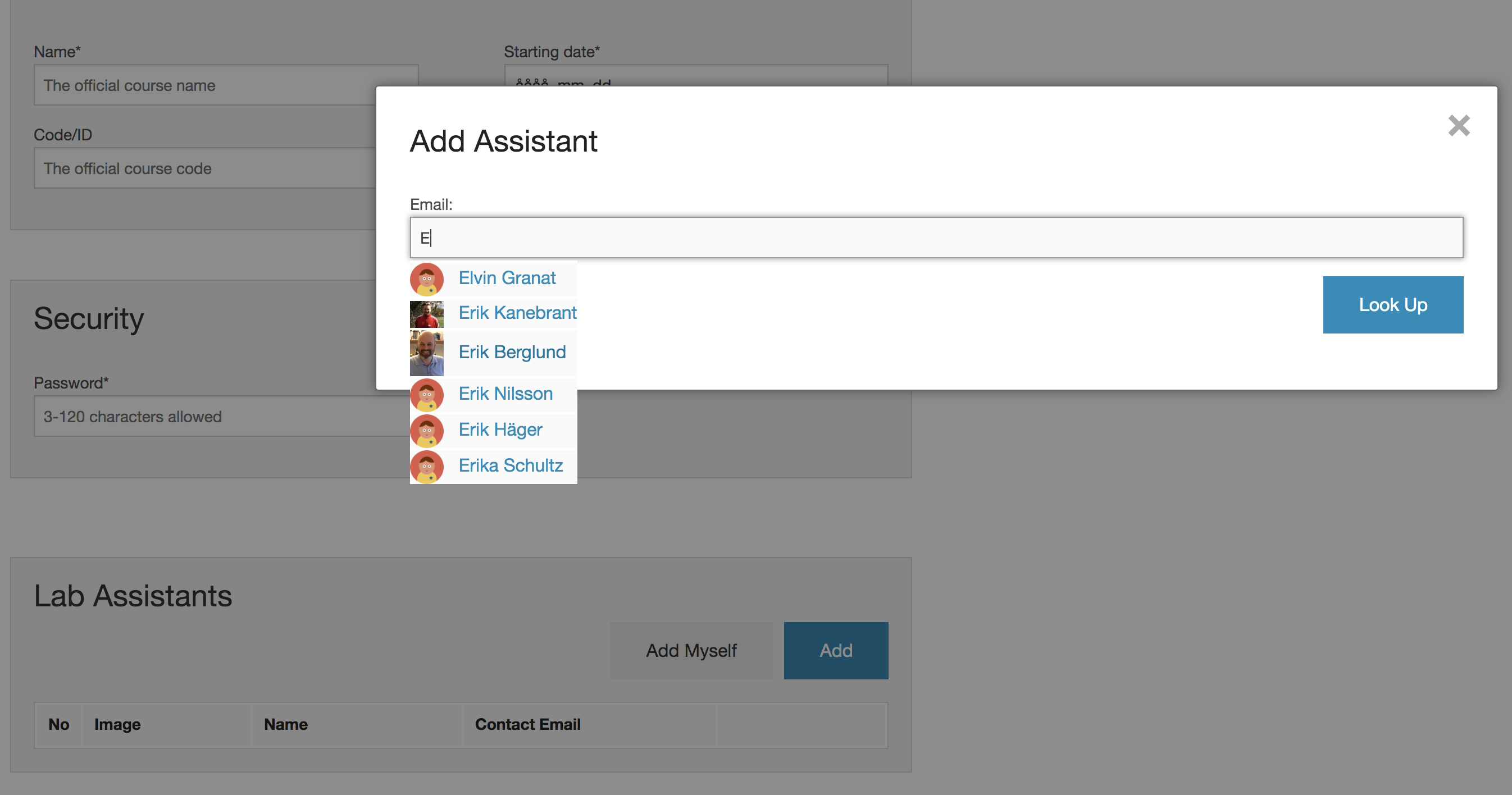This screenshot has height=795, width=1512.
Task: Pick Erik Berglund in the autocomplete list
Action: pyautogui.click(x=512, y=352)
